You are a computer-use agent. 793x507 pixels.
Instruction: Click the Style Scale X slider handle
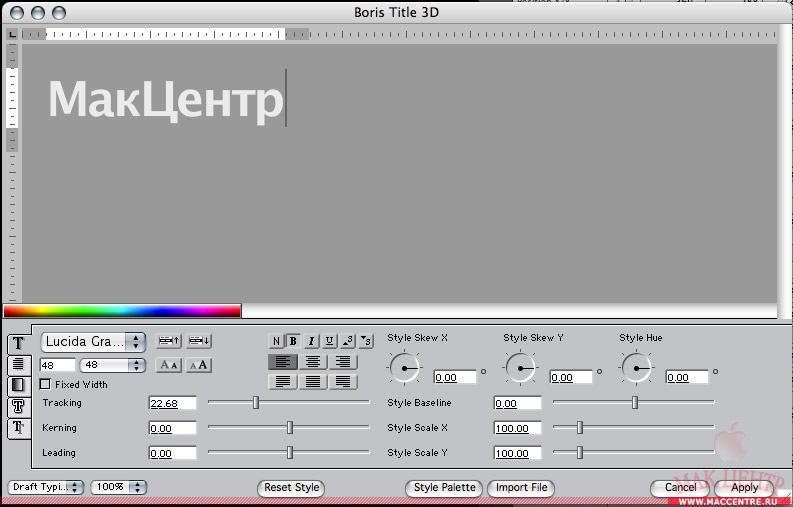pos(580,427)
